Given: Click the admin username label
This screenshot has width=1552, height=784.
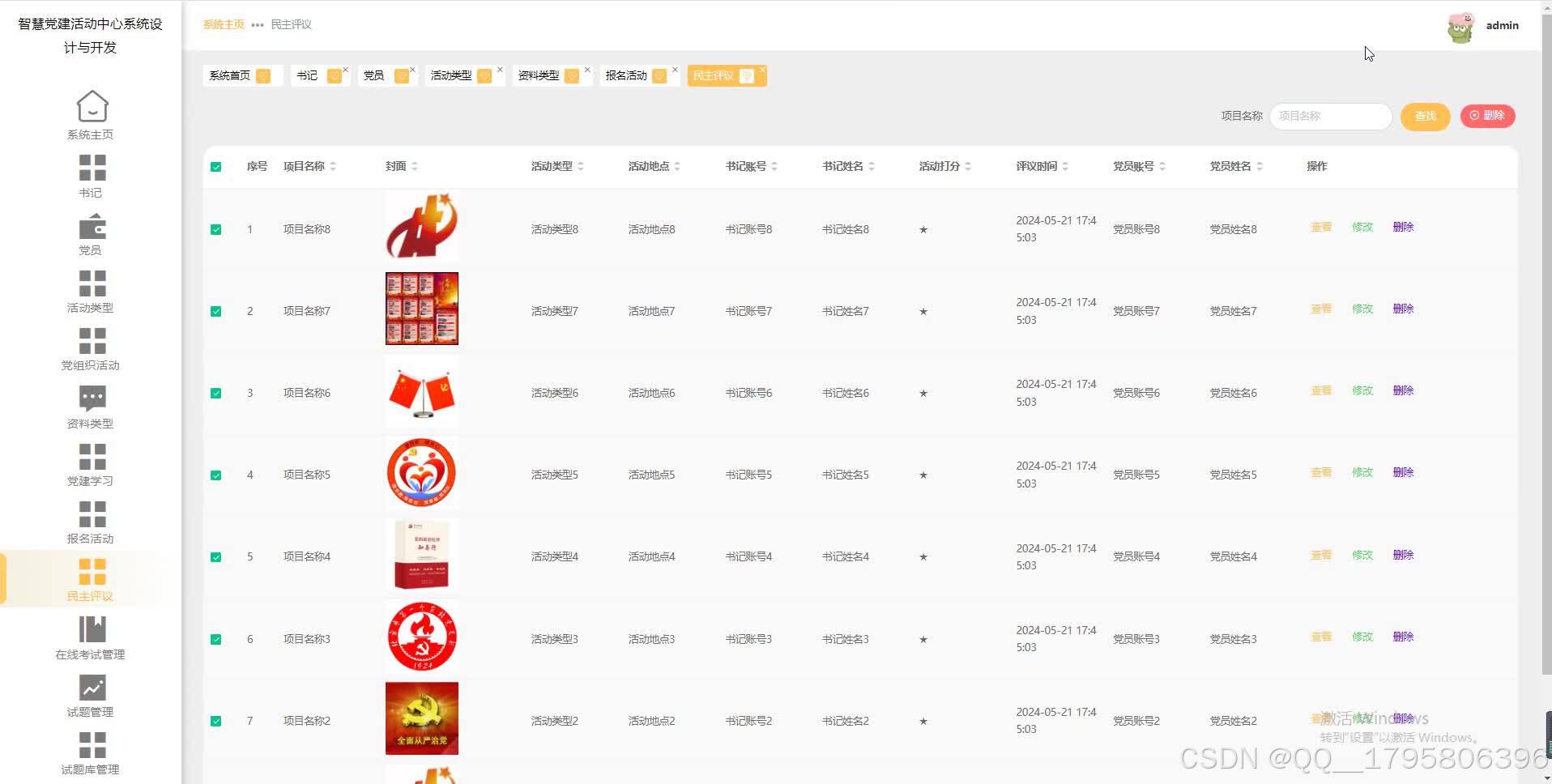Looking at the screenshot, I should [x=1502, y=26].
